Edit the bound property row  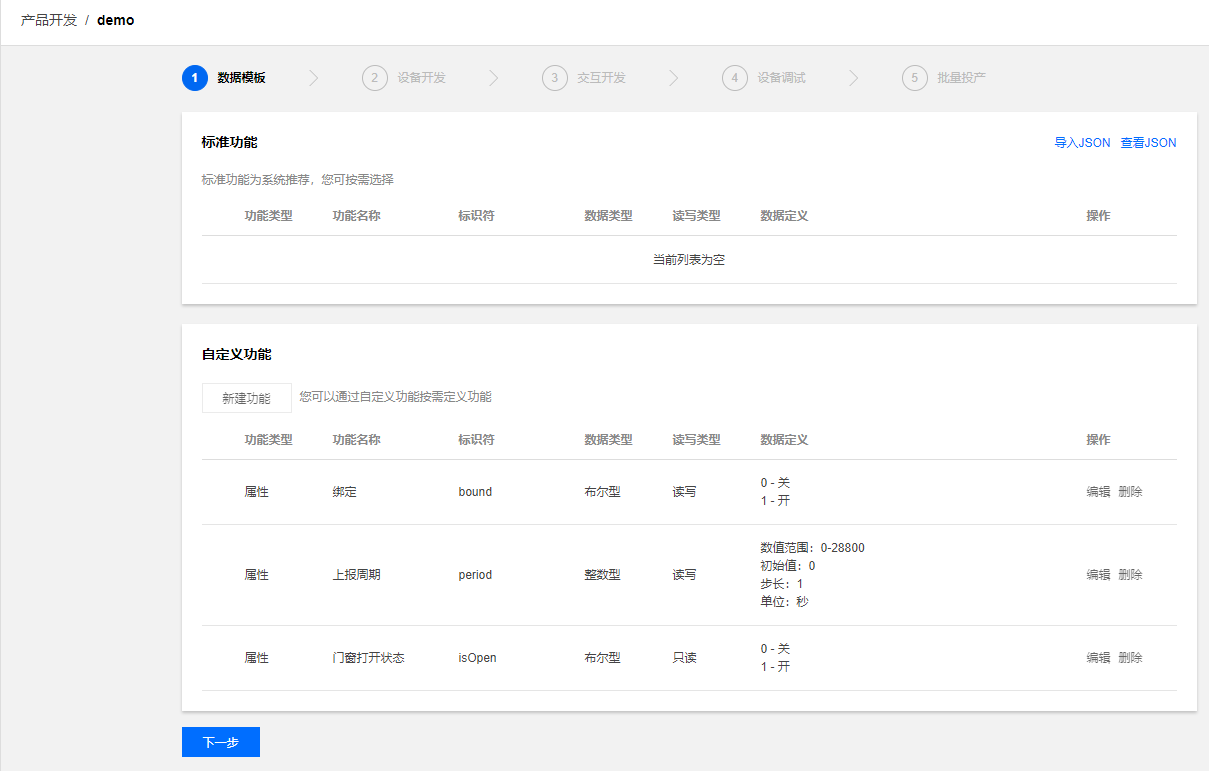coord(1097,491)
